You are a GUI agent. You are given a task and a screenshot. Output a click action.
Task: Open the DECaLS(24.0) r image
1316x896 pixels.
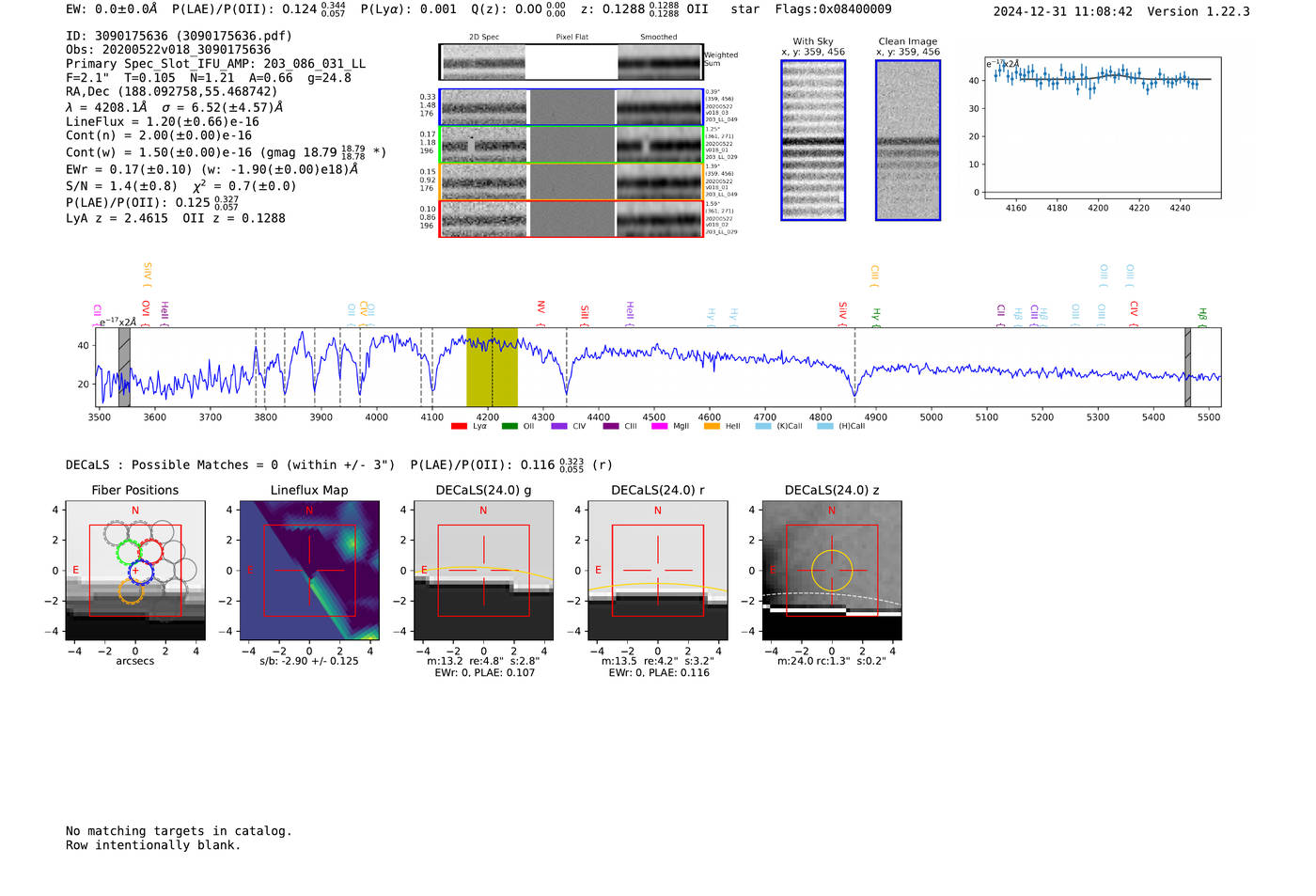pyautogui.click(x=658, y=571)
